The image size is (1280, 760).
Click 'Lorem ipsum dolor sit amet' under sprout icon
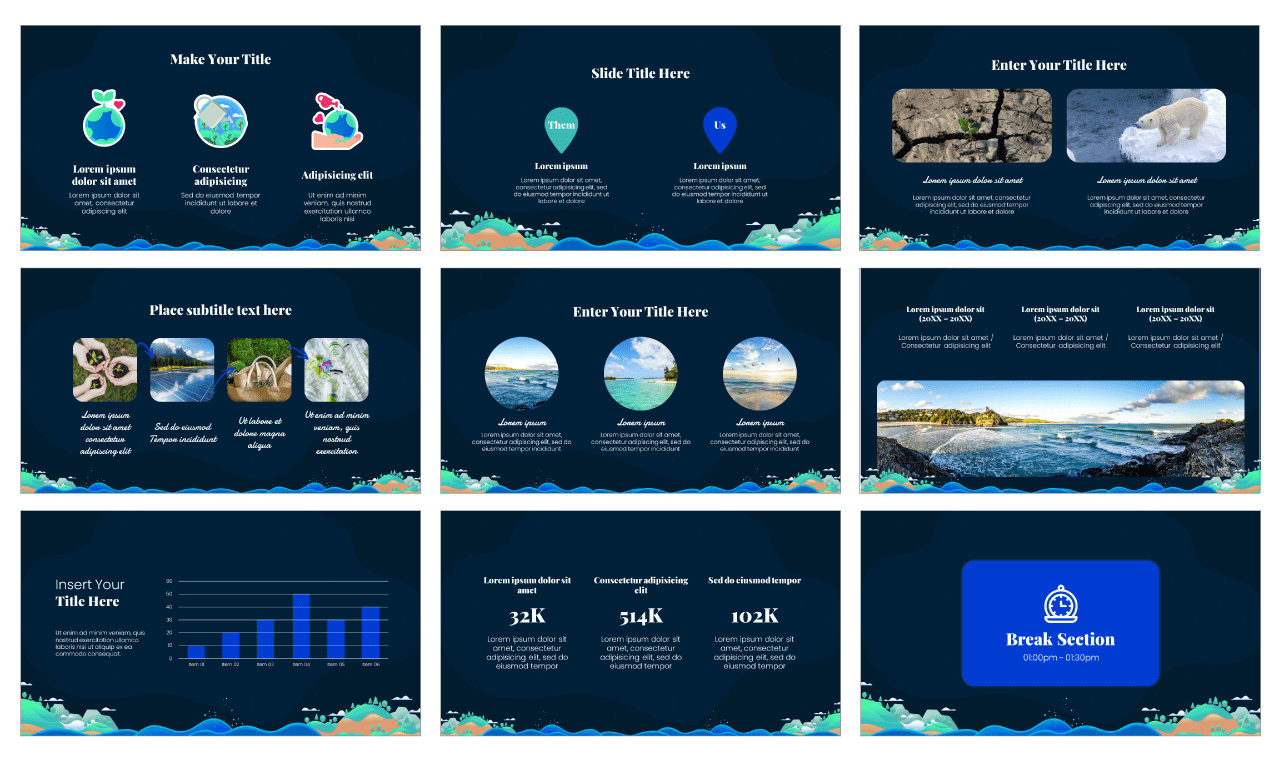click(104, 176)
